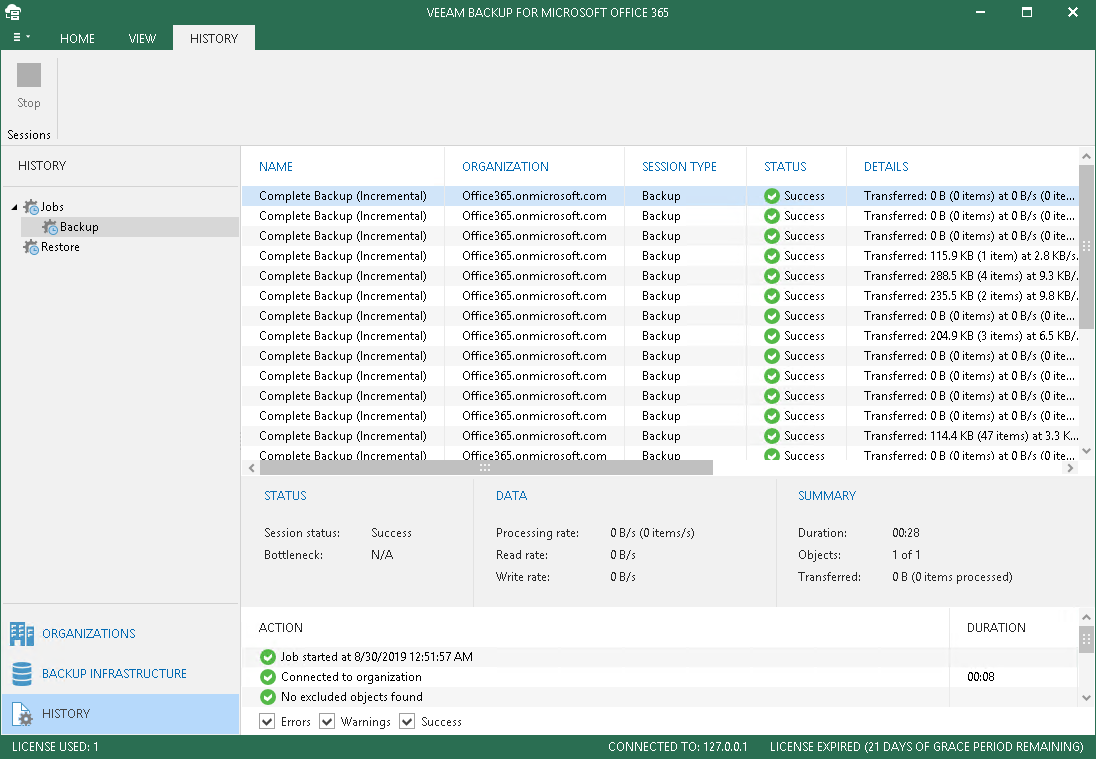Screen dimensions: 1096x759
Task: Open the ORGANIZATIONS navigation view
Action: tap(89, 634)
